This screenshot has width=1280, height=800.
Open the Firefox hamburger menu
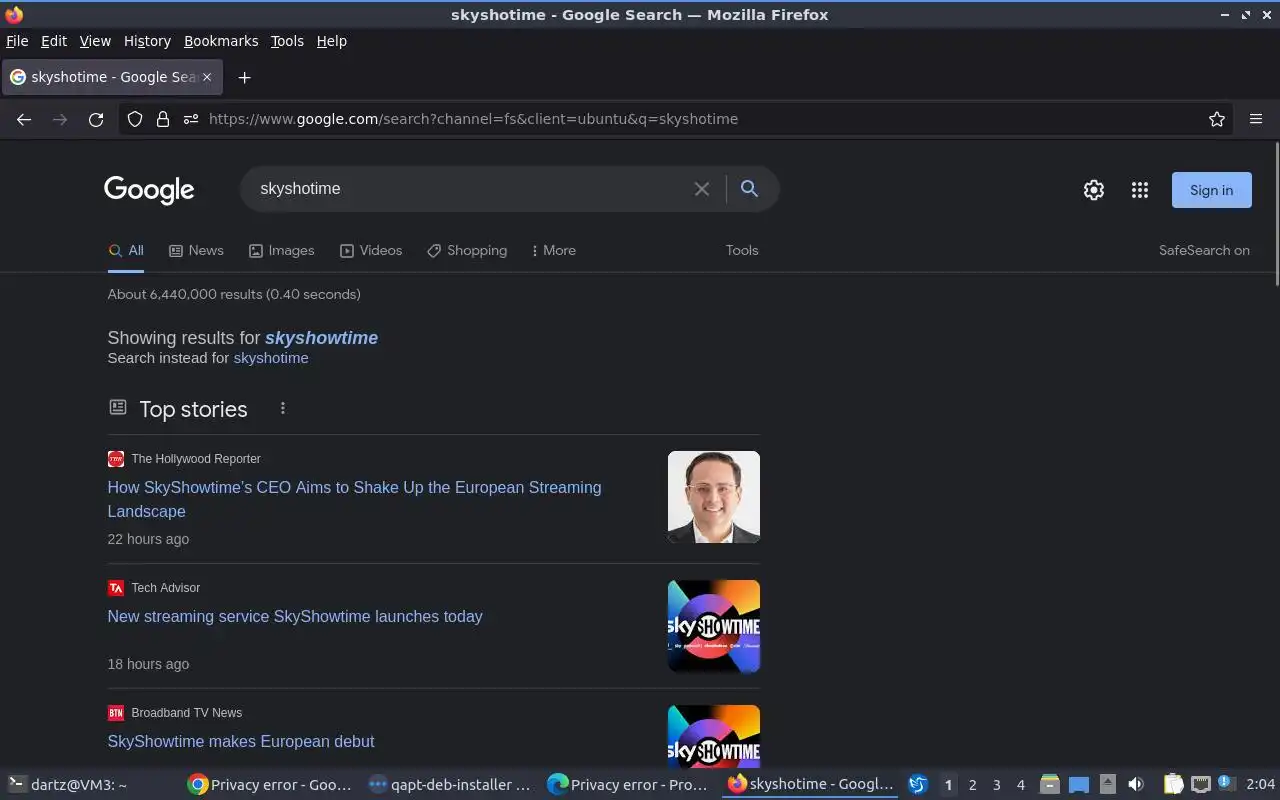coord(1256,119)
